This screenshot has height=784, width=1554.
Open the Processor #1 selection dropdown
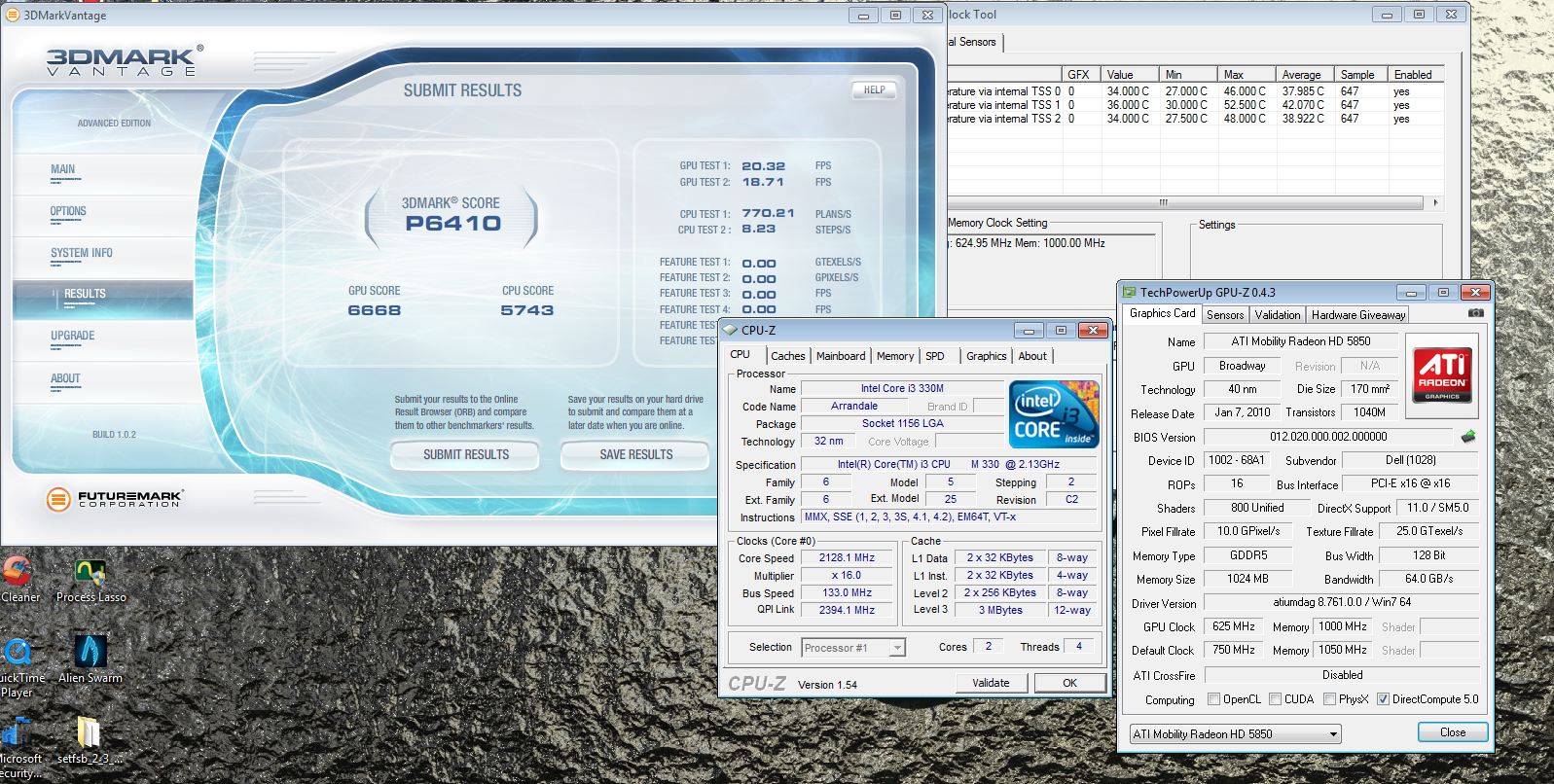click(x=853, y=648)
